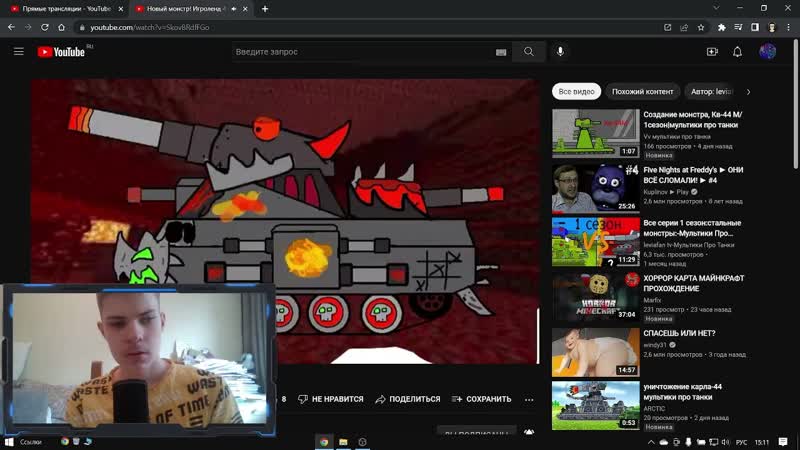Open Chrome three-dot menu

click(x=789, y=28)
